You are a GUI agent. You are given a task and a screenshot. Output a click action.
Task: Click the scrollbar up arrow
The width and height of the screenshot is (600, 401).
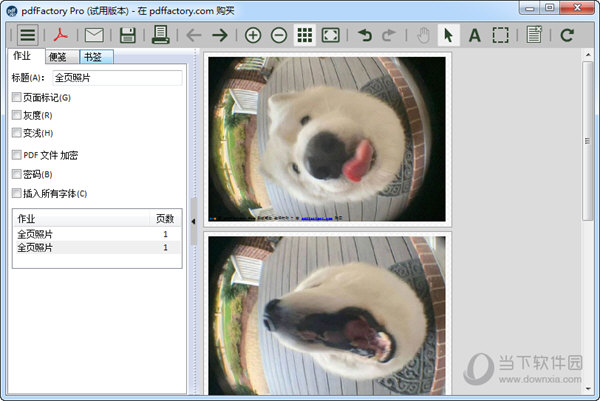click(588, 55)
